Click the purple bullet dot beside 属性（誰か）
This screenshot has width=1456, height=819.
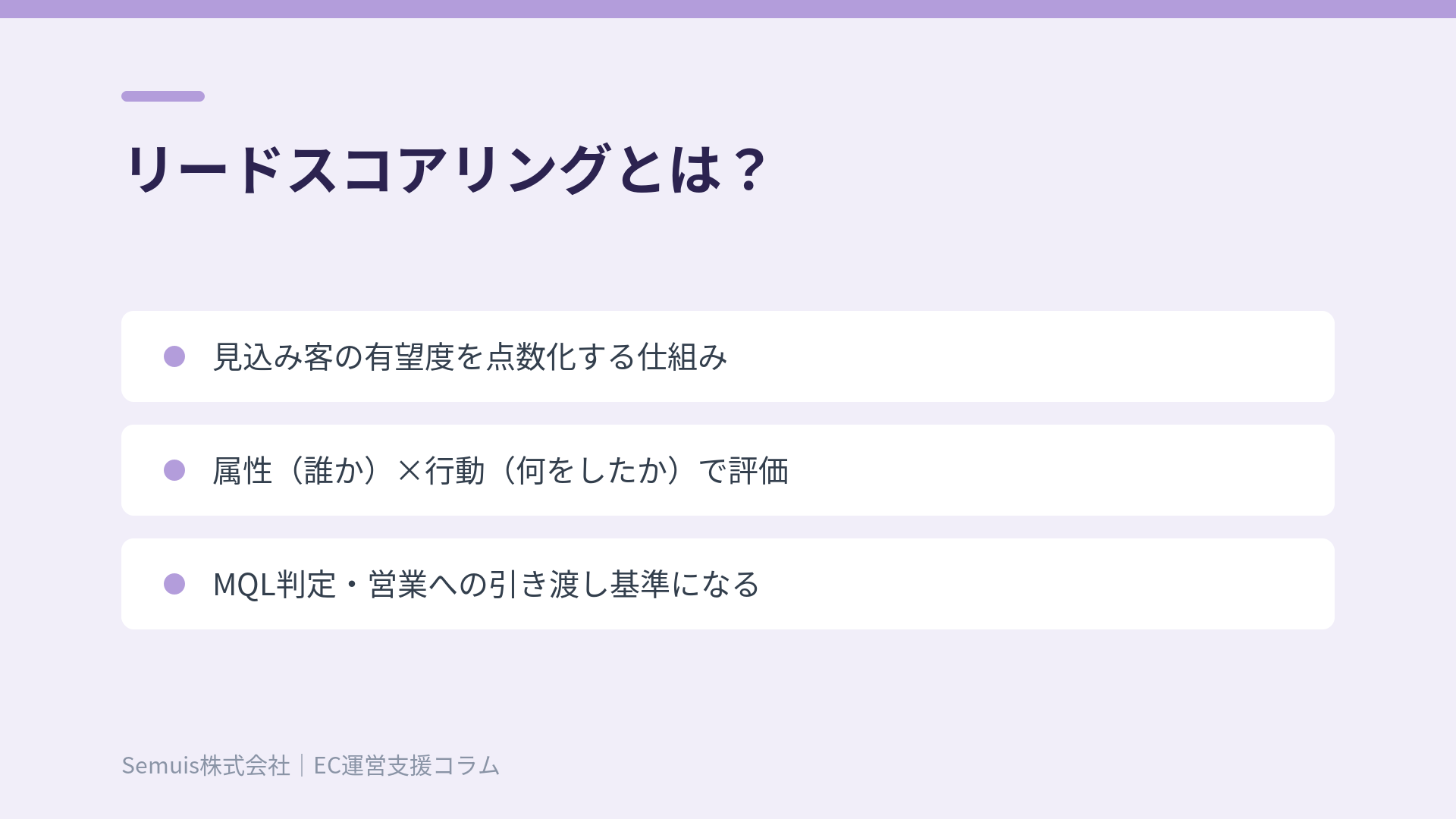(x=174, y=470)
